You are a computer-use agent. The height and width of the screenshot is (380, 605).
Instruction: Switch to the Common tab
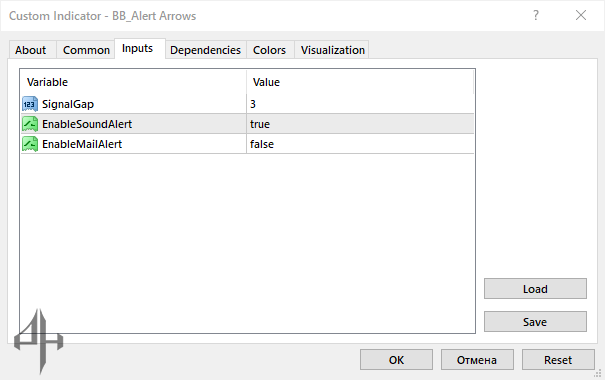click(86, 50)
